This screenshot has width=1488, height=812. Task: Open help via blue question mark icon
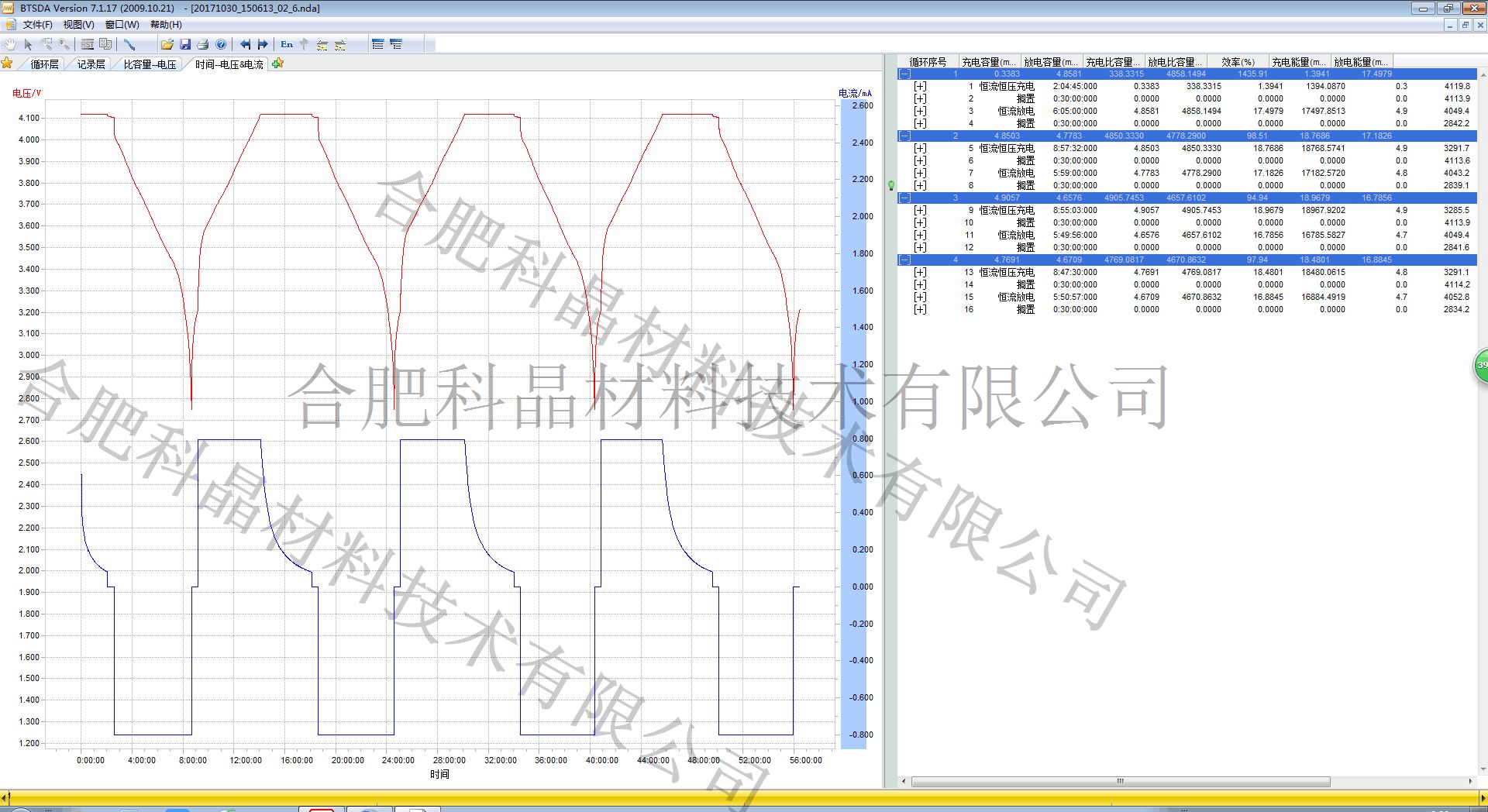(221, 45)
